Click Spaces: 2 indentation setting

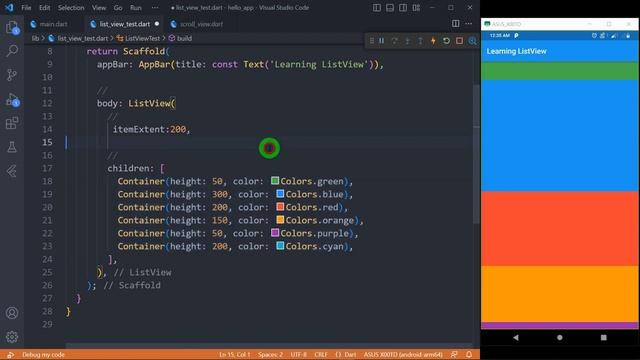tap(270, 355)
